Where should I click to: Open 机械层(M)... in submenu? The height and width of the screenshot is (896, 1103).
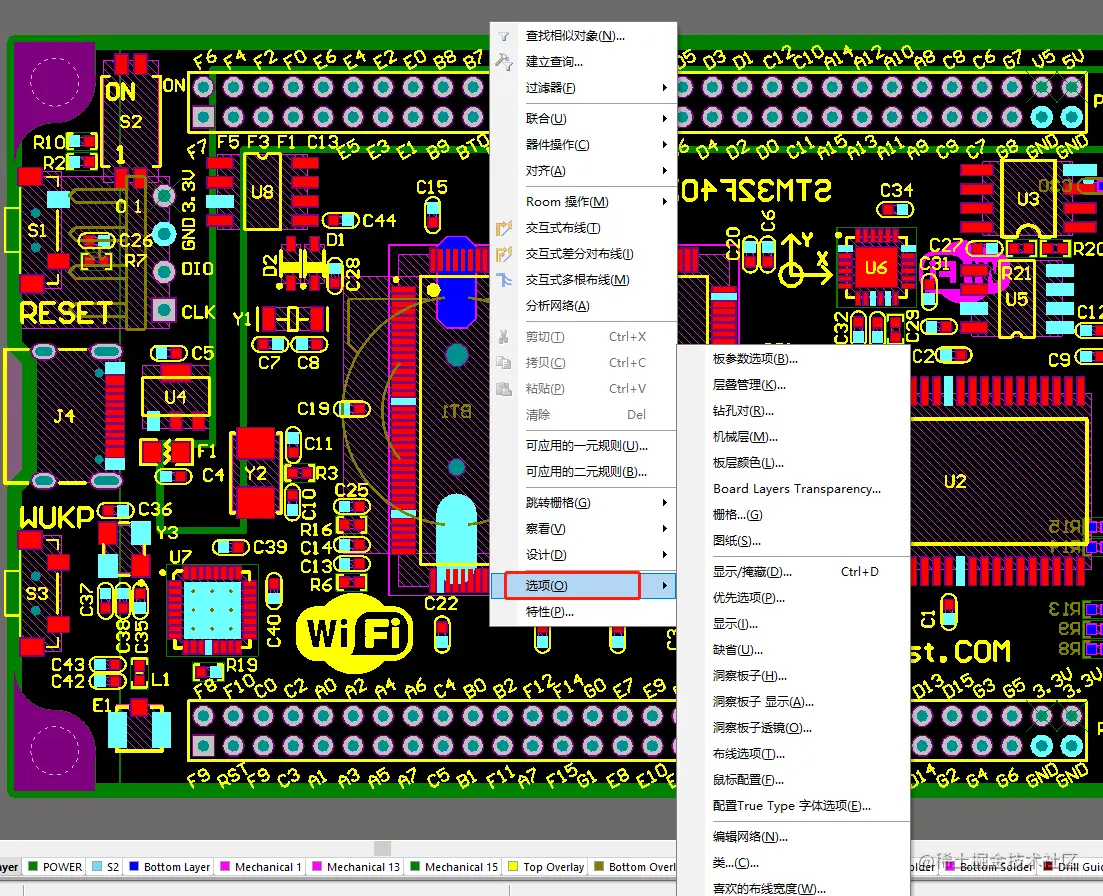coord(793,437)
